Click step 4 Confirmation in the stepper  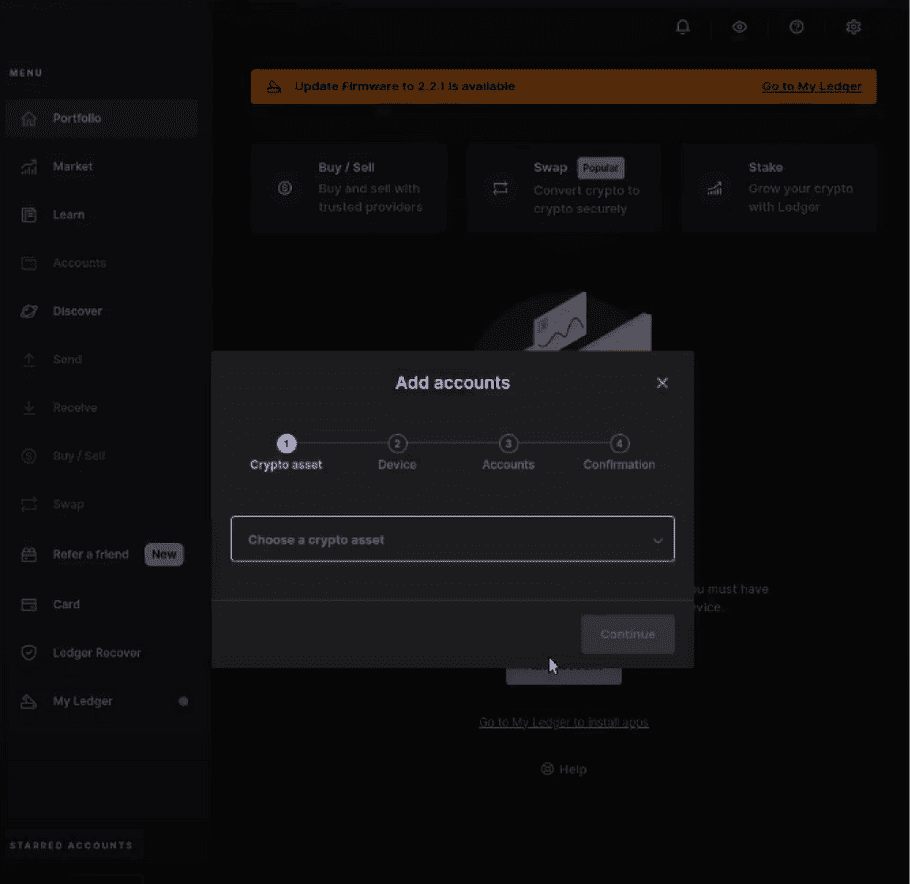click(x=619, y=444)
